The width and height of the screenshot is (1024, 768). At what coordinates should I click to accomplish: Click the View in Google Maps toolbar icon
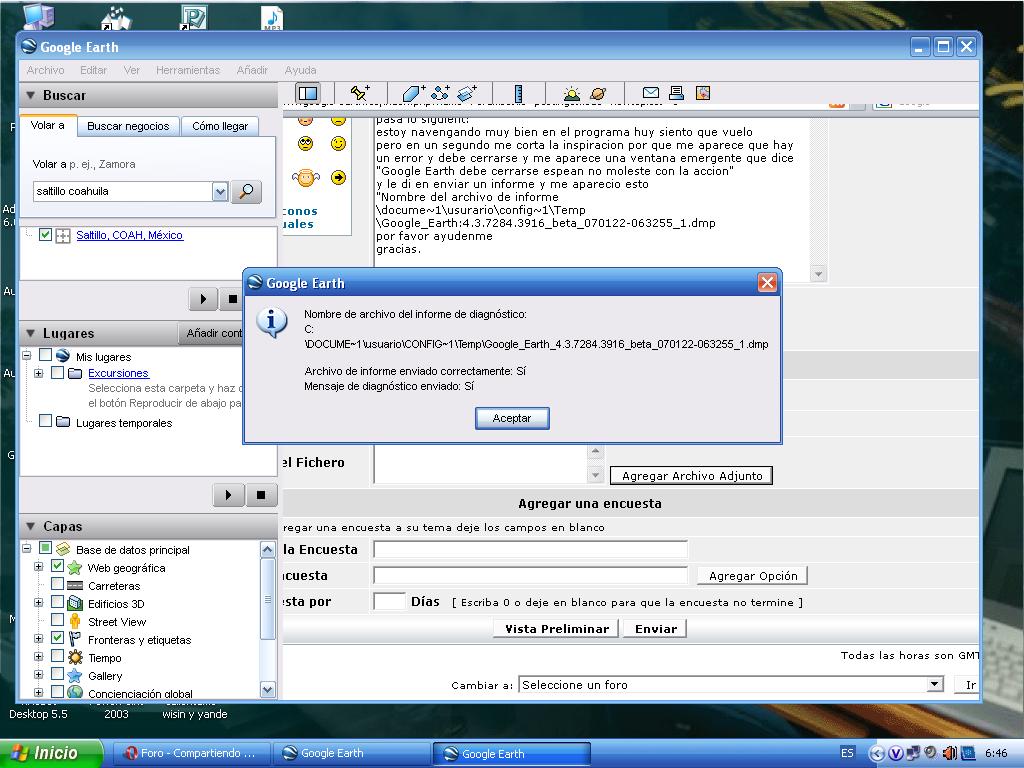(x=703, y=93)
